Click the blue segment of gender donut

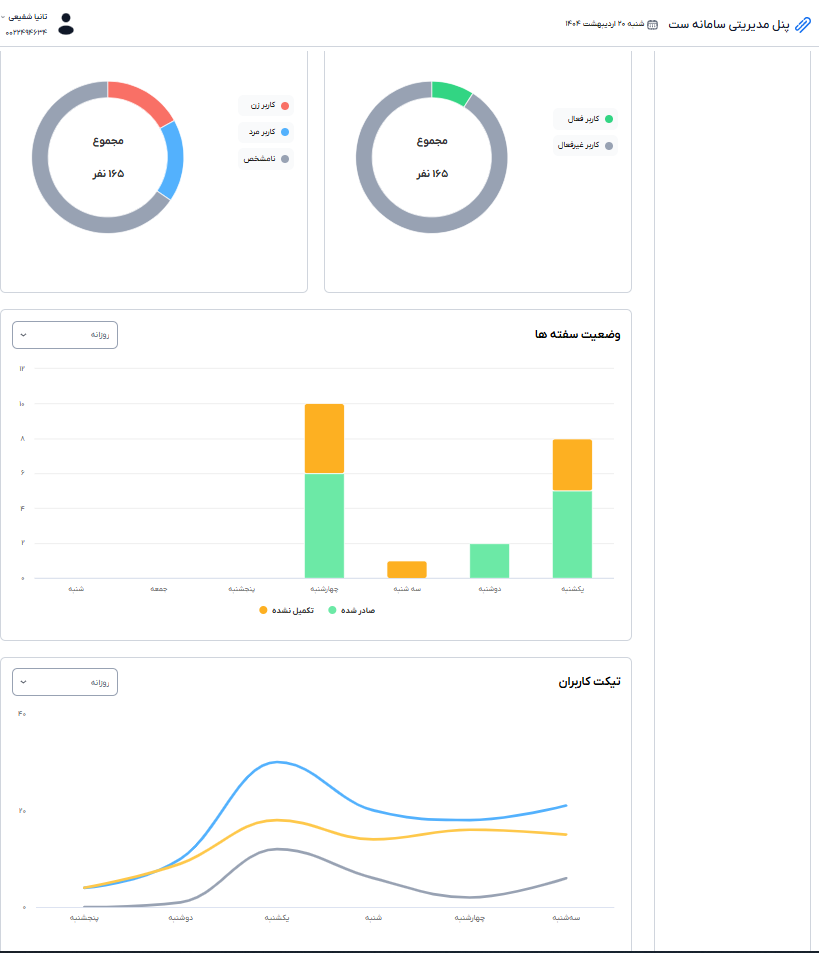click(x=171, y=160)
